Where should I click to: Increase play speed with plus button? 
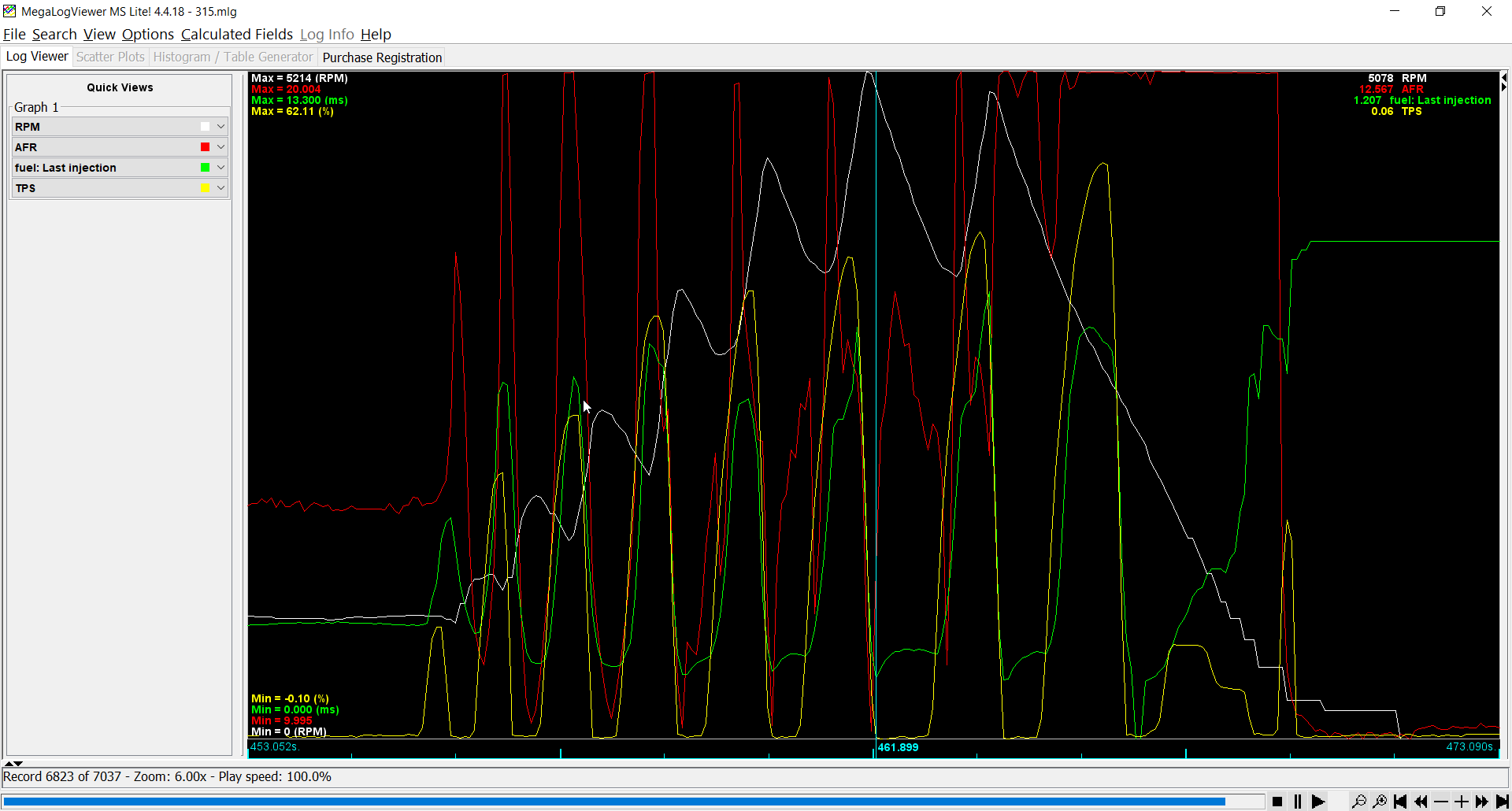click(1462, 802)
